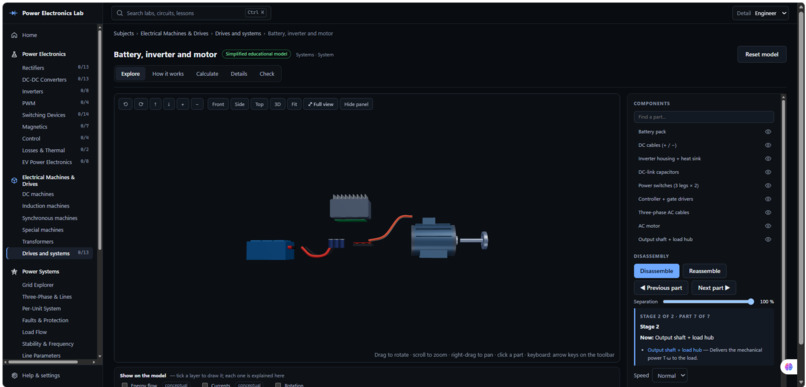The height and width of the screenshot is (387, 806).
Task: Tilt model down with down-arrow button
Action: click(169, 104)
